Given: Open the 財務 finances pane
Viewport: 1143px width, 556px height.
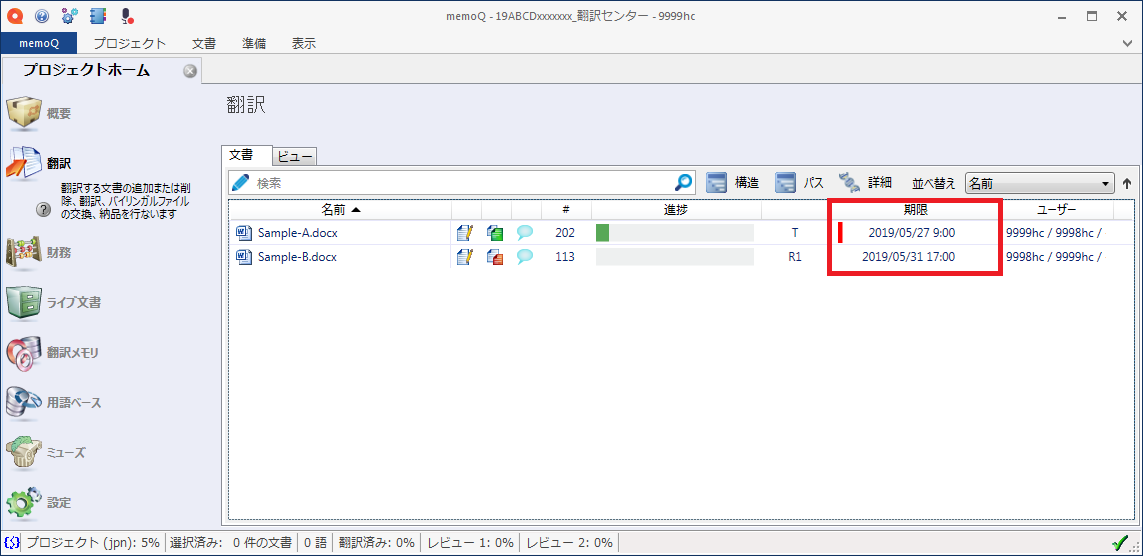Looking at the screenshot, I should 25,253.
